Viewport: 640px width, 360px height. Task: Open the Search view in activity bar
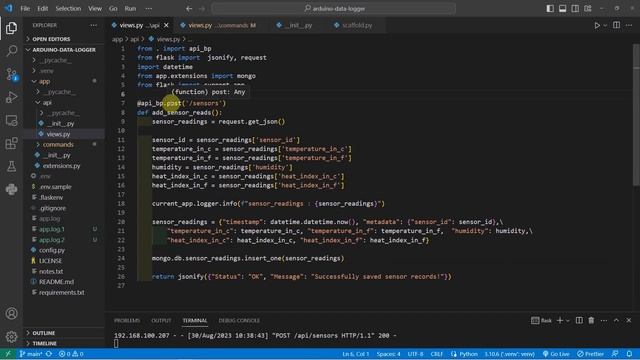11,51
